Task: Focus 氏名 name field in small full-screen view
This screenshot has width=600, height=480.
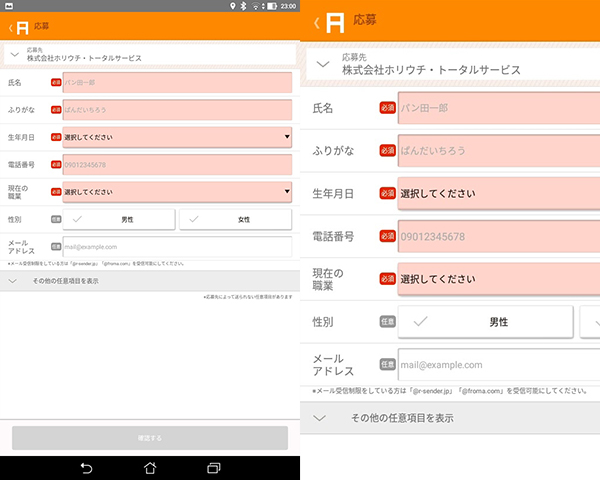Action: (x=177, y=82)
